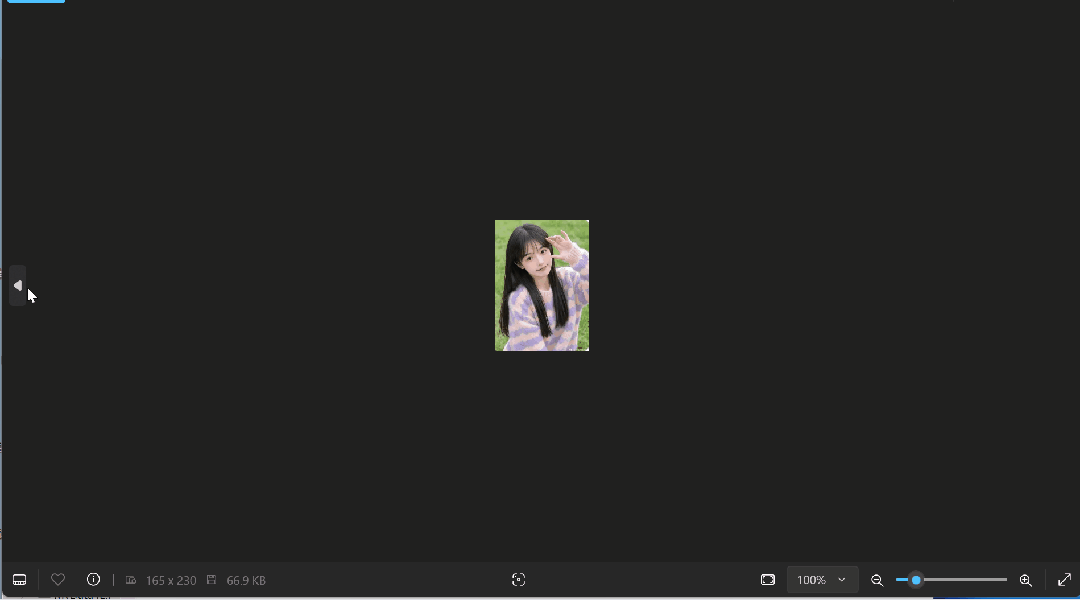Screen dimensions: 1080x600
Task: Click the file size 66.9 KB
Action: coord(246,581)
